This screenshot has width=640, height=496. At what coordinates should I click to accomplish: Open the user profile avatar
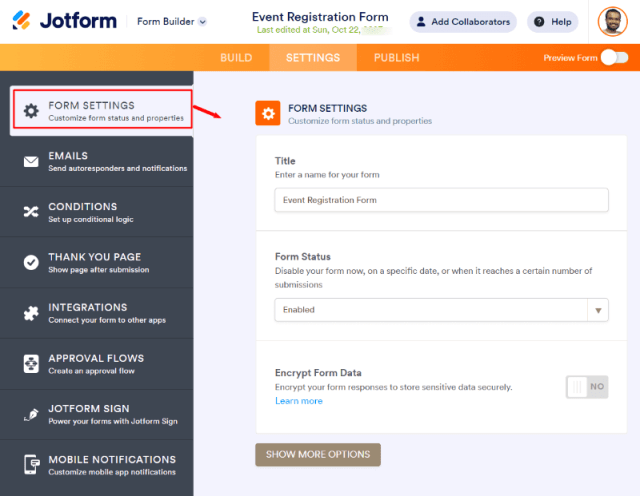613,21
